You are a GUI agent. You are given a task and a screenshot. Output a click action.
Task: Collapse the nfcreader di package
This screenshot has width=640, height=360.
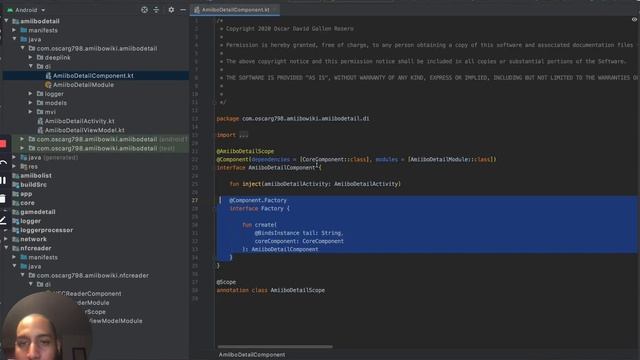point(31,284)
